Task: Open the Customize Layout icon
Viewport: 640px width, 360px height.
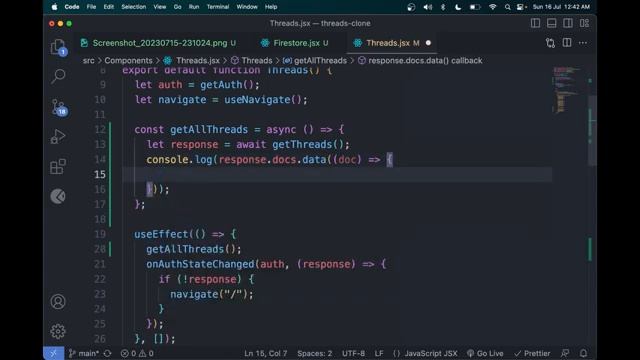Action: pyautogui.click(x=584, y=23)
